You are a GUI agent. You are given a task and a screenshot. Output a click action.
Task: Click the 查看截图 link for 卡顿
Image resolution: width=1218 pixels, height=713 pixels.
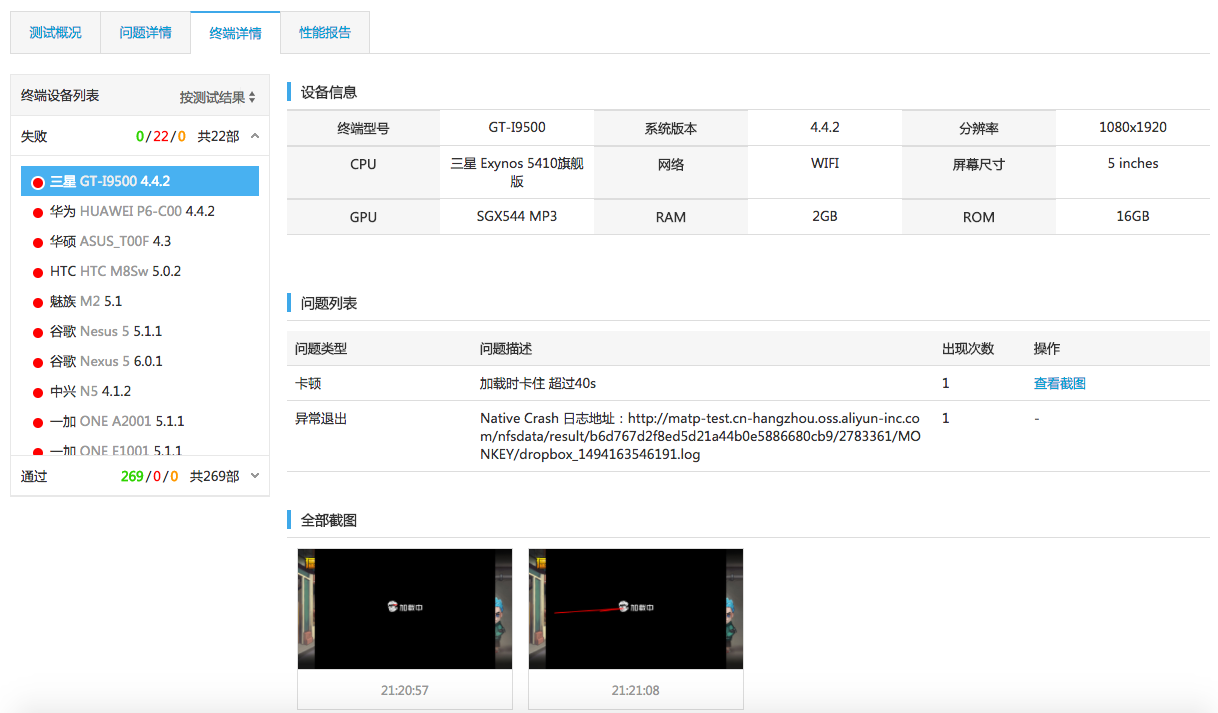point(1059,383)
